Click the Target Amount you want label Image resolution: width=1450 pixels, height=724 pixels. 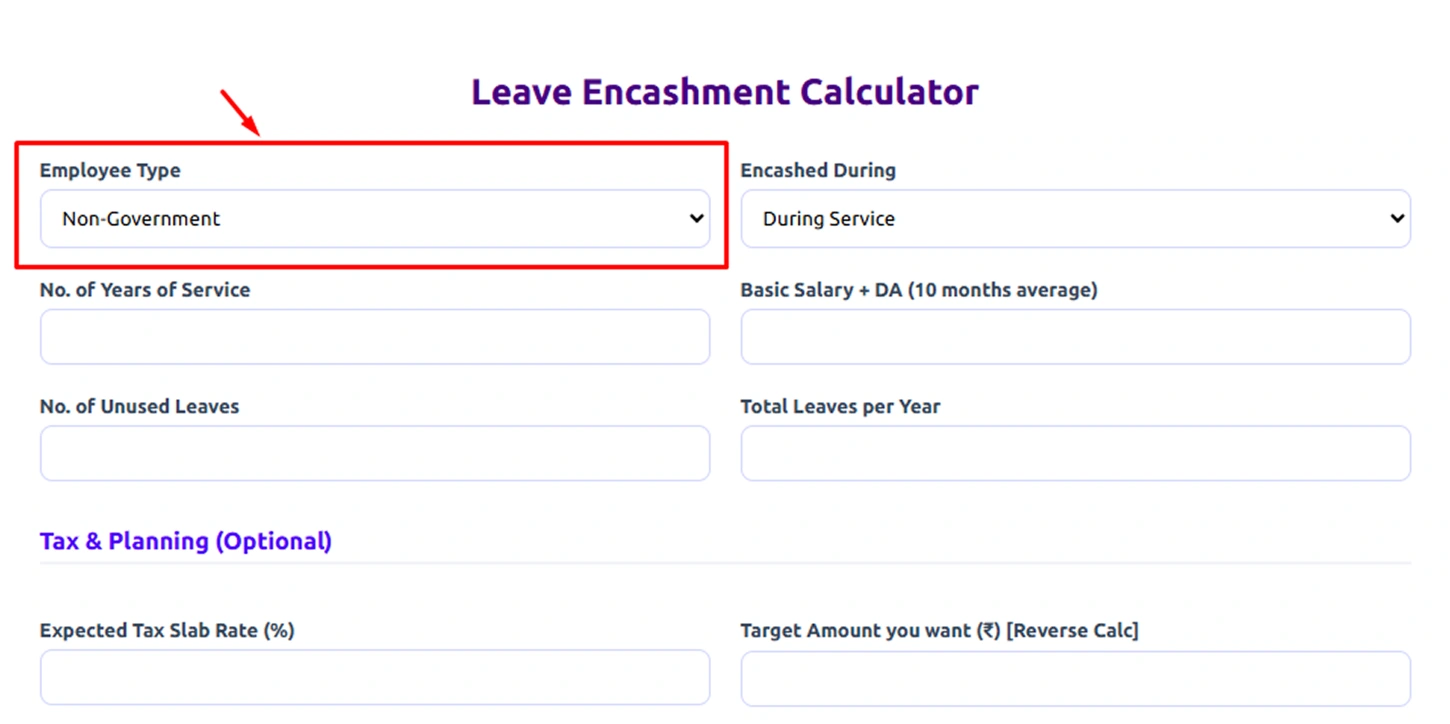pos(939,631)
